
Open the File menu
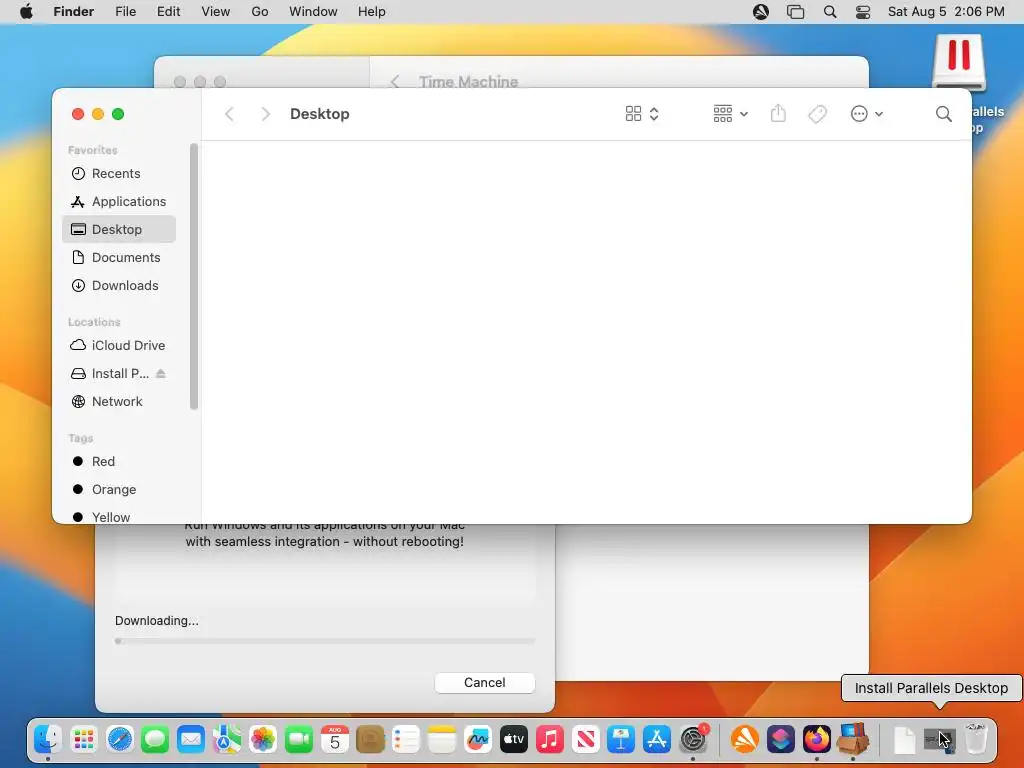click(125, 12)
